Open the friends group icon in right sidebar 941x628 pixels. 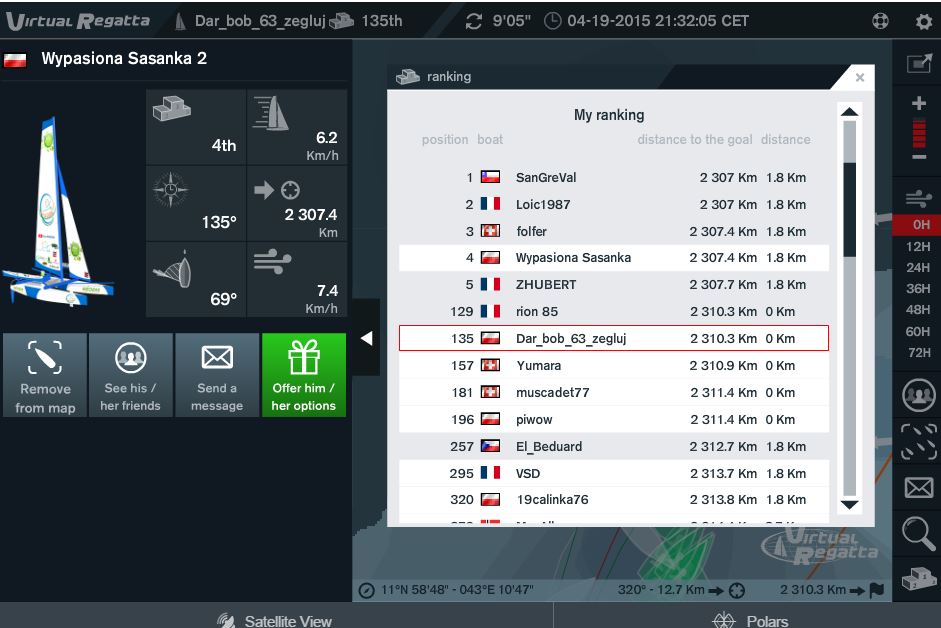pyautogui.click(x=919, y=395)
